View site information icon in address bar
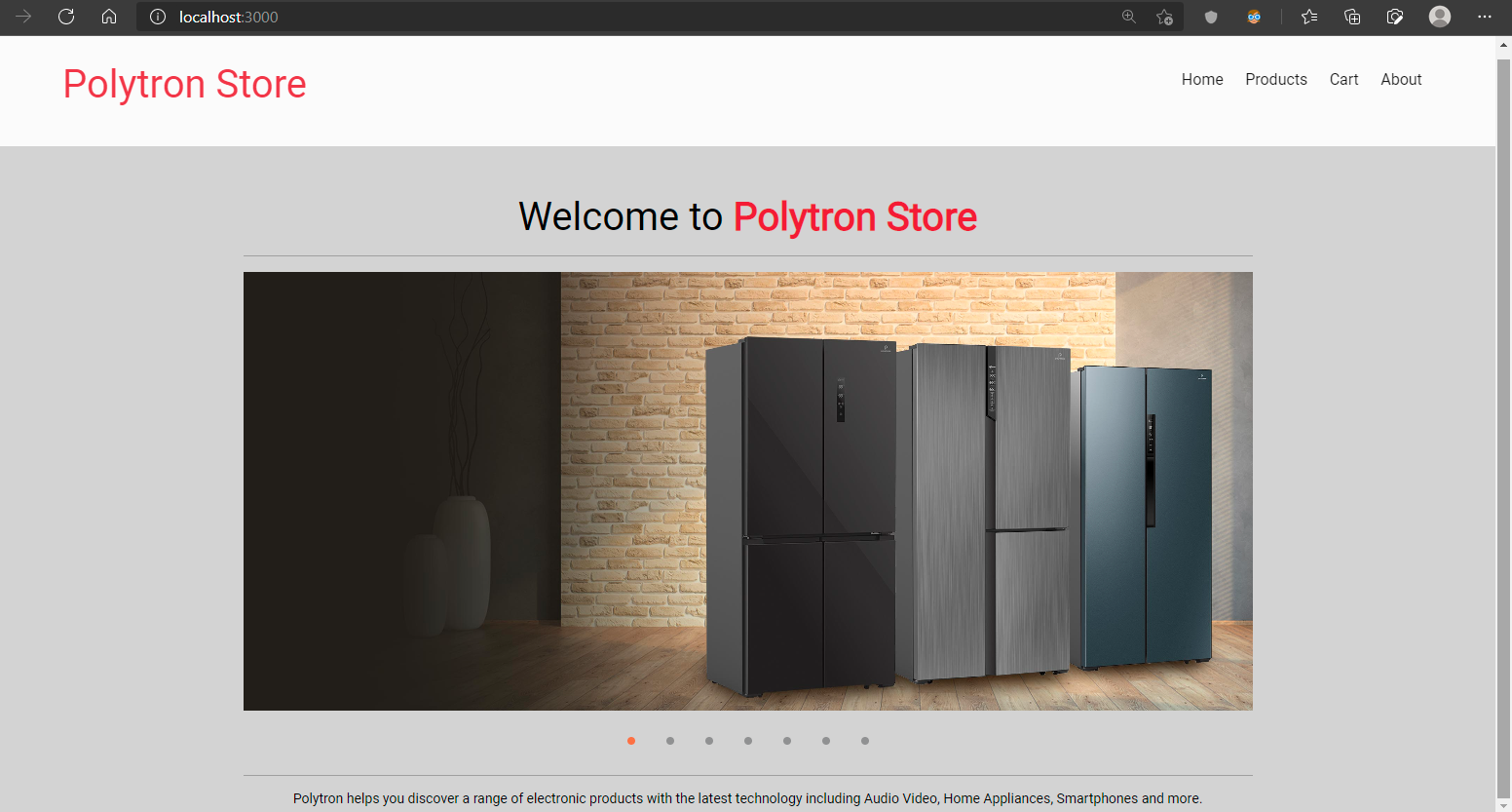This screenshot has height=812, width=1512. (158, 17)
